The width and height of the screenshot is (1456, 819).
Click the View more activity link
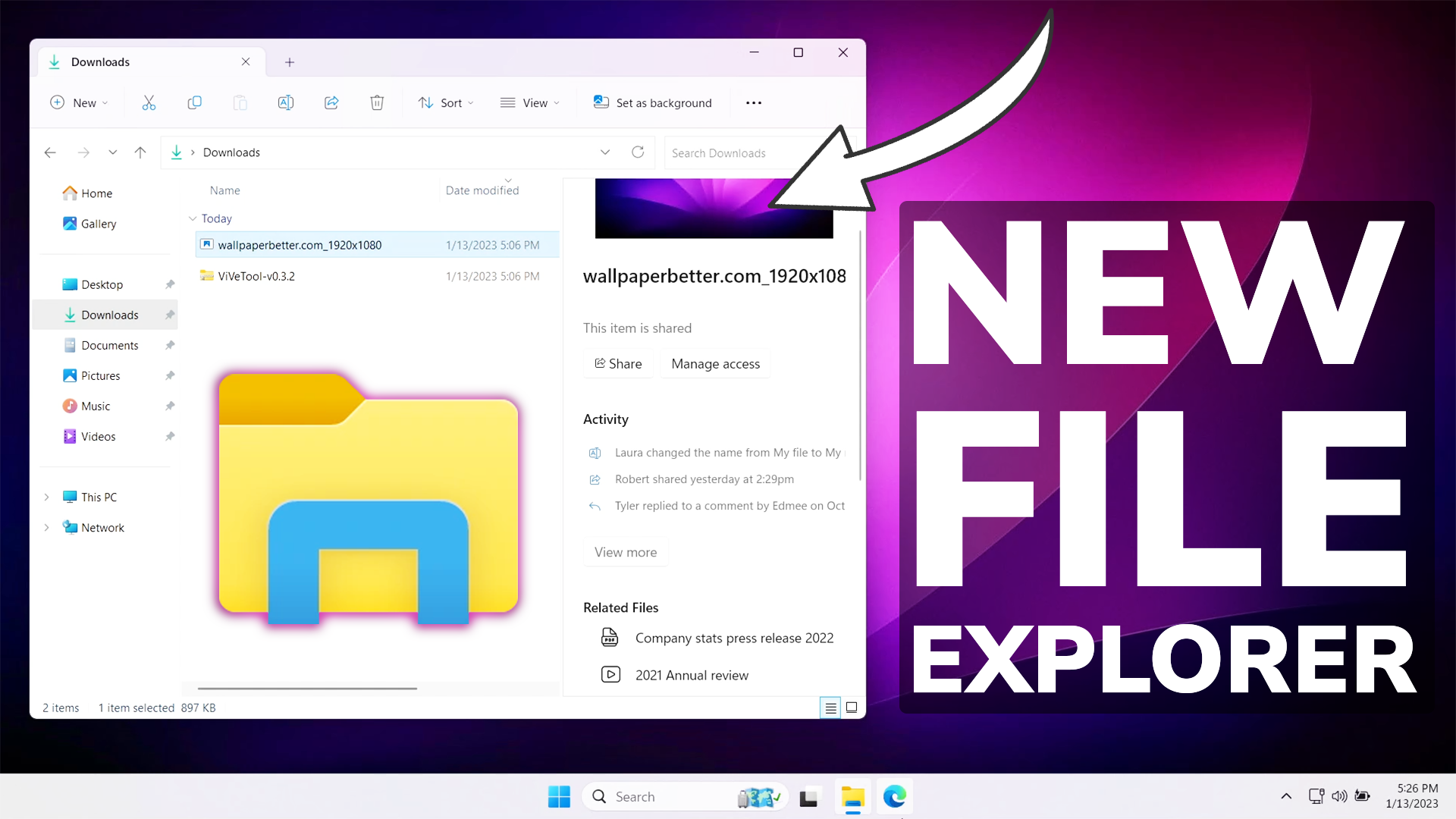point(626,551)
